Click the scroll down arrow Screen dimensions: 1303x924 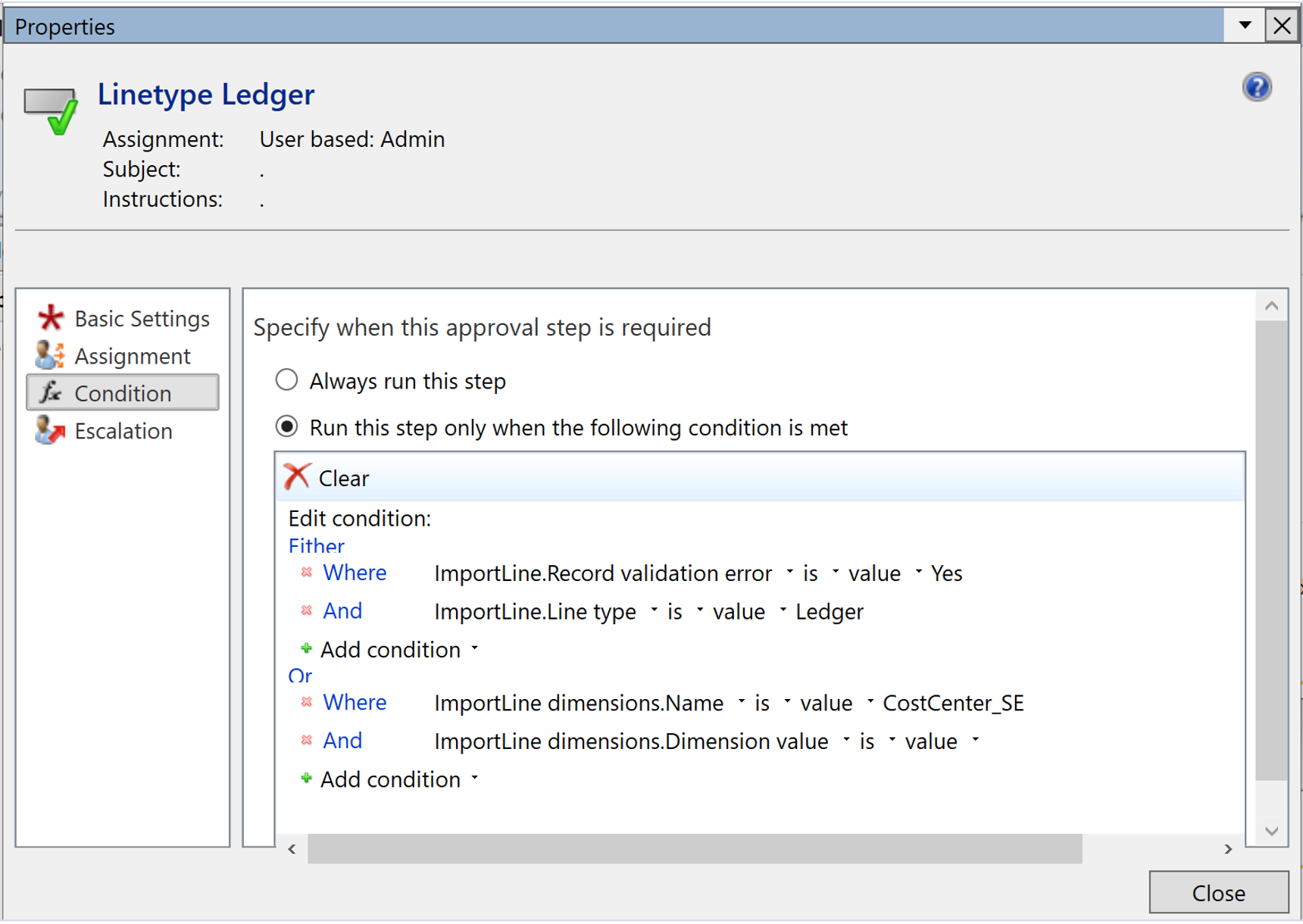click(1271, 831)
